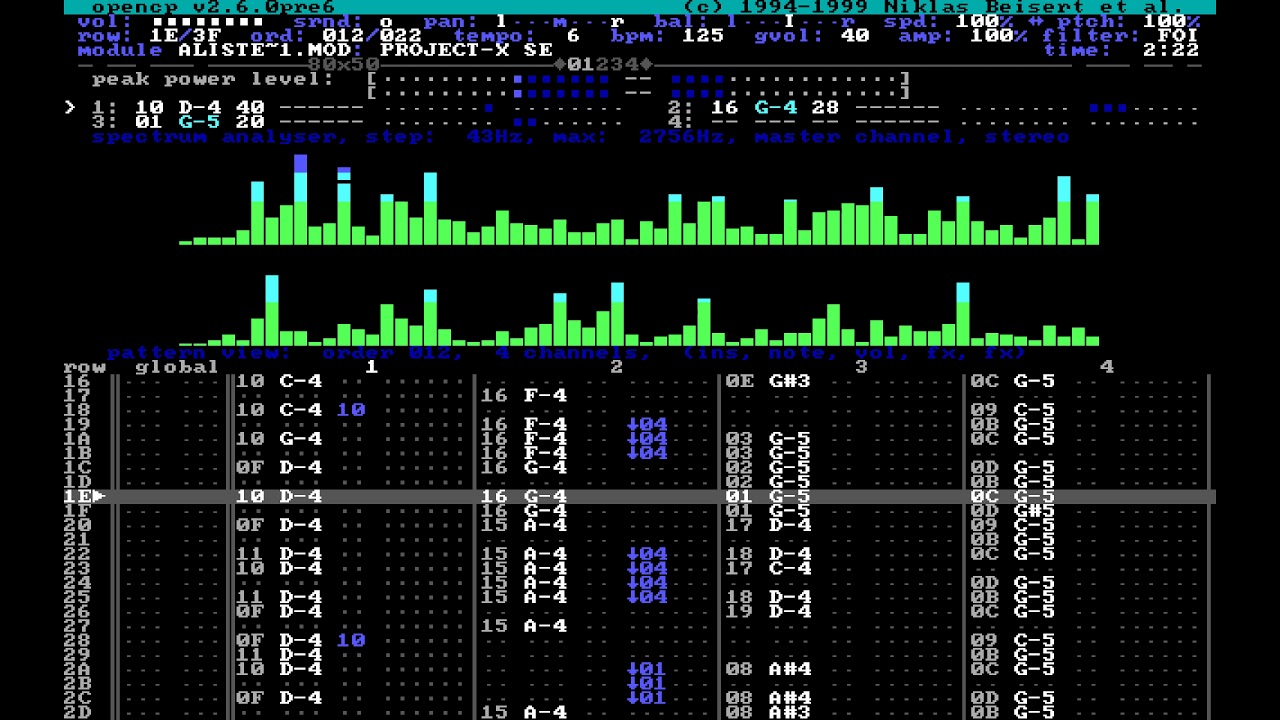Select channel 2 line showing 16 G-4 28
Viewport: 1280px width, 720px height.
(x=933, y=108)
